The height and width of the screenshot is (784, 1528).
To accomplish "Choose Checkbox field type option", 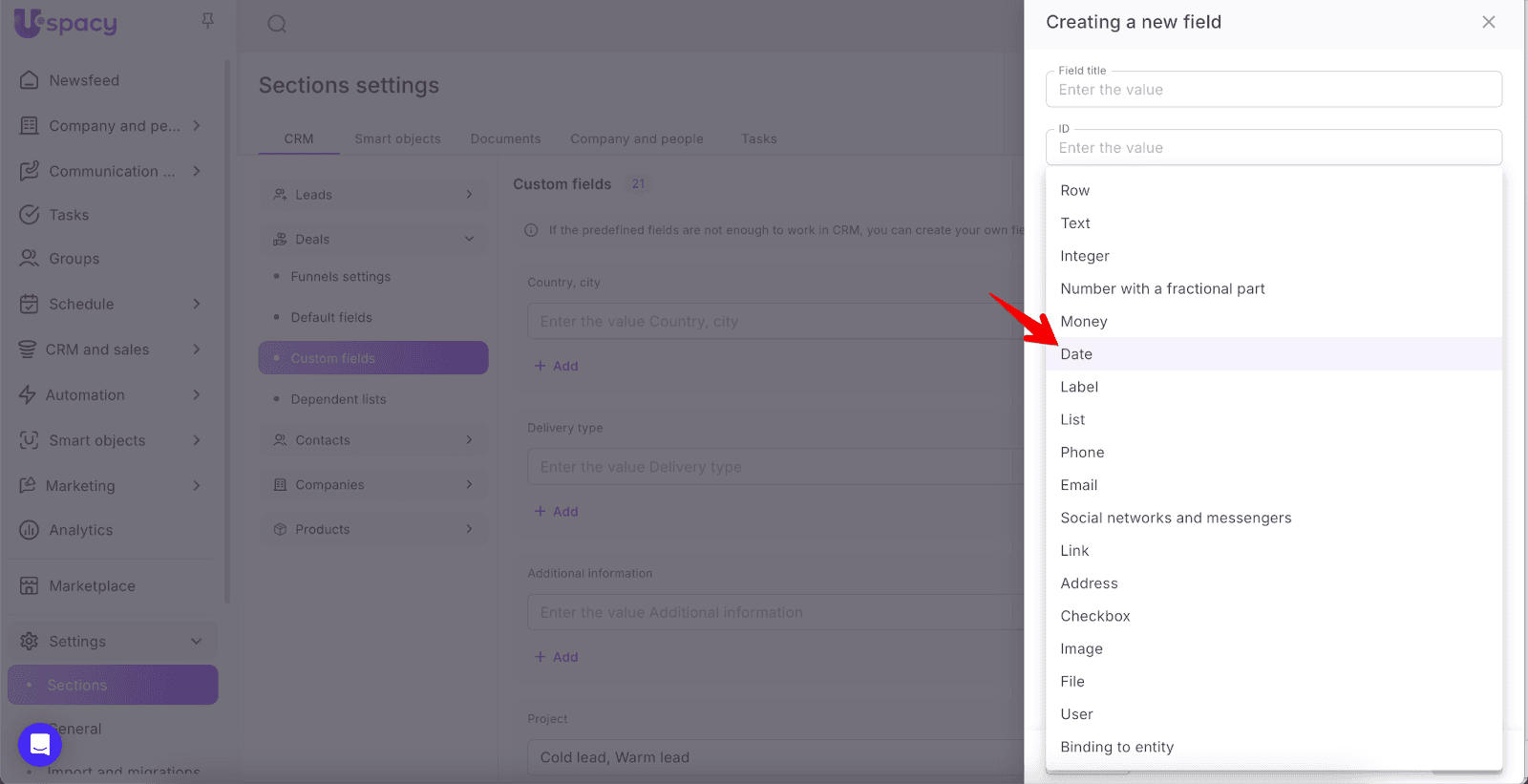I will (x=1094, y=616).
